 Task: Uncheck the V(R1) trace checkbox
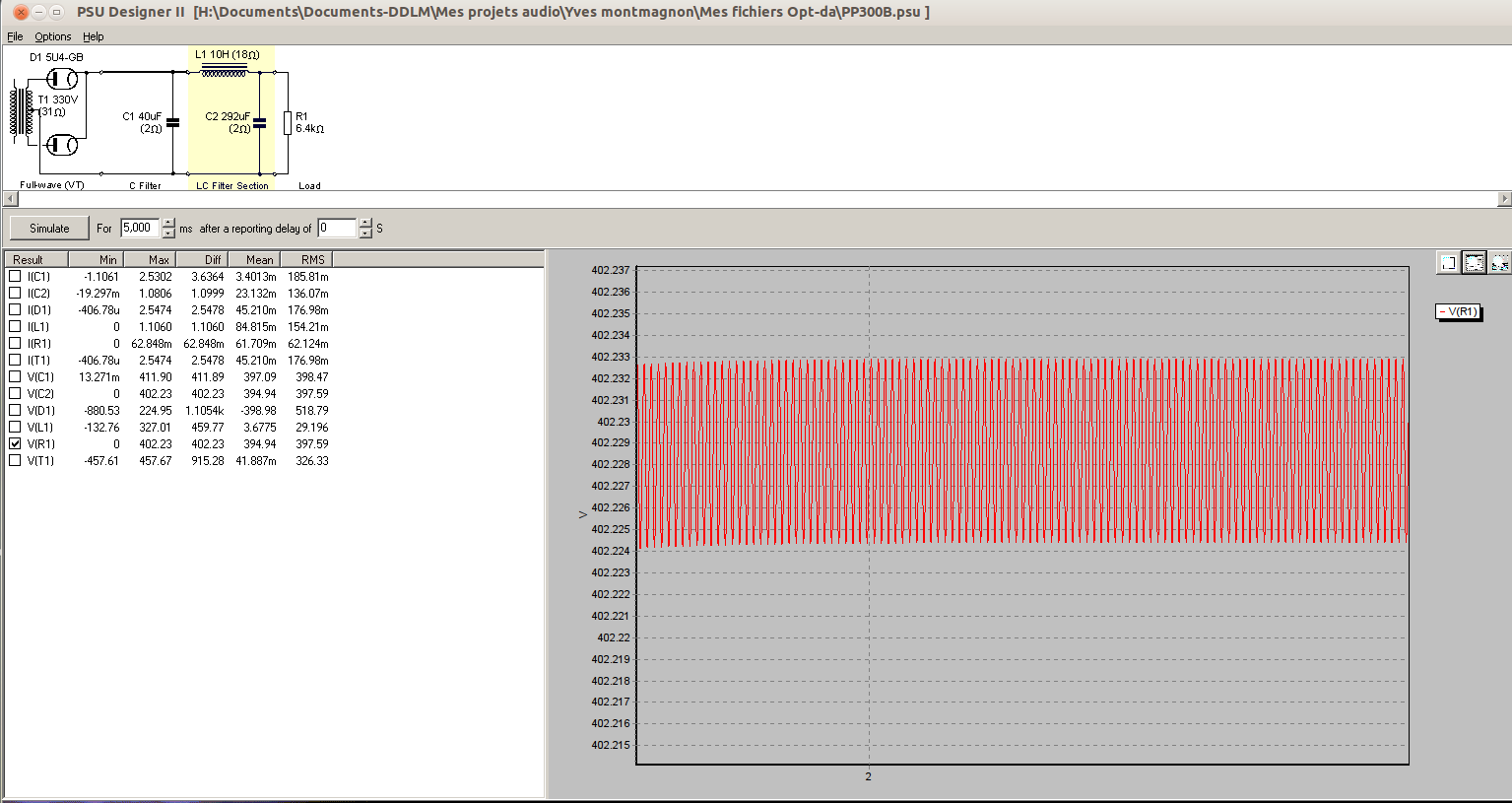pos(15,443)
